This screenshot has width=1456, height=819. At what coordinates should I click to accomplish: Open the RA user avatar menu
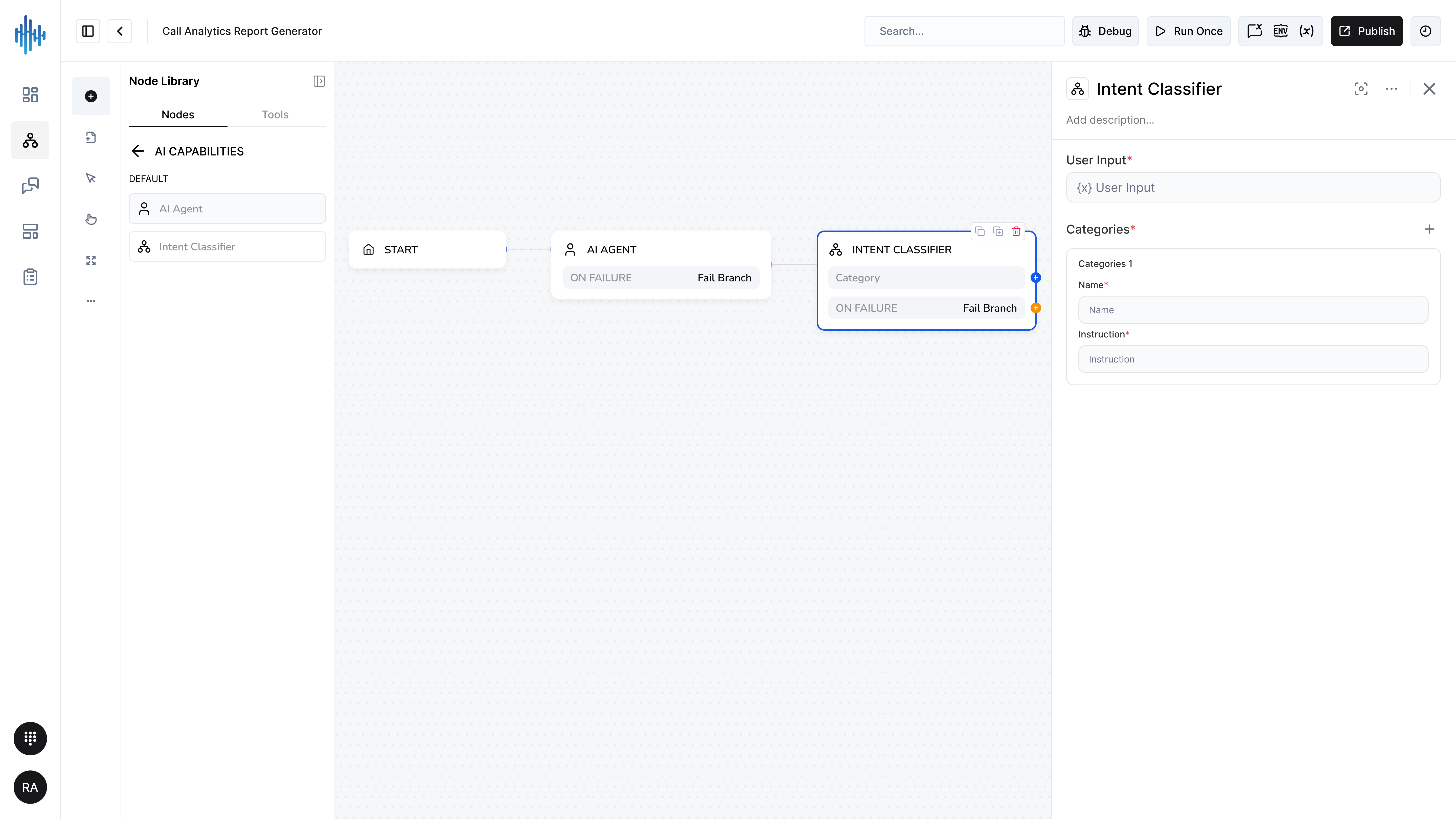30,787
